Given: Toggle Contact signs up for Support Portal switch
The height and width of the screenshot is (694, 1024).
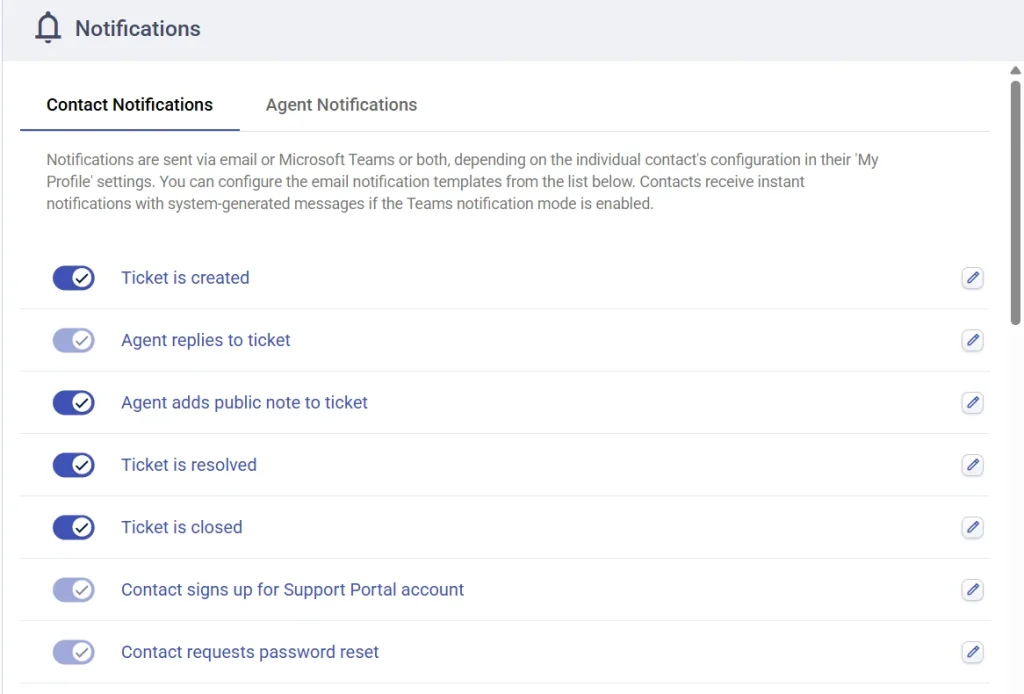Looking at the screenshot, I should (x=74, y=590).
